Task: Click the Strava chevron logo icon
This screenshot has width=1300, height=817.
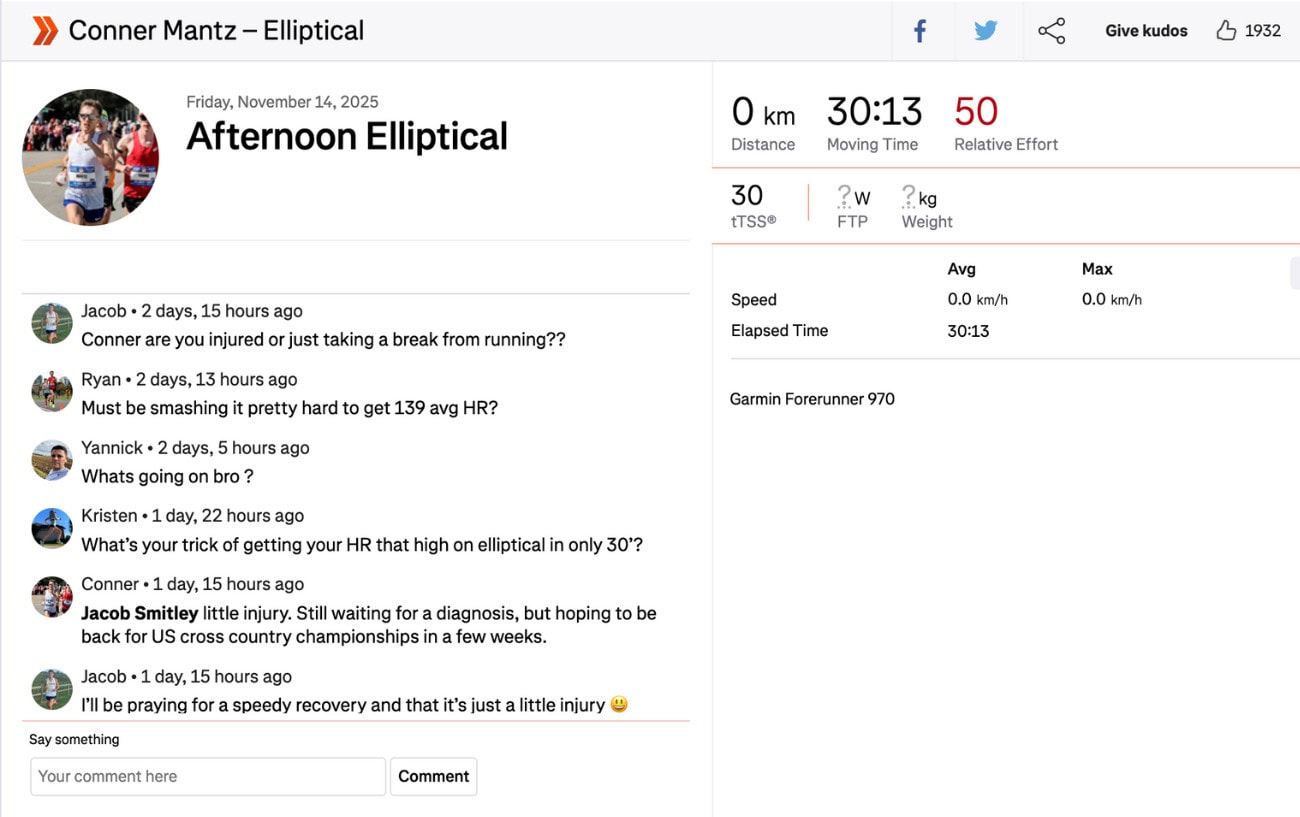Action: (x=45, y=31)
